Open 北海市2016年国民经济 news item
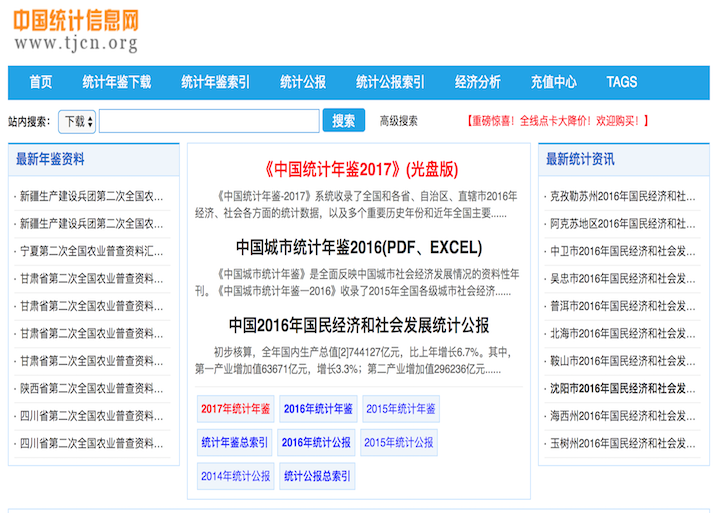This screenshot has height=513, width=720. (x=623, y=334)
